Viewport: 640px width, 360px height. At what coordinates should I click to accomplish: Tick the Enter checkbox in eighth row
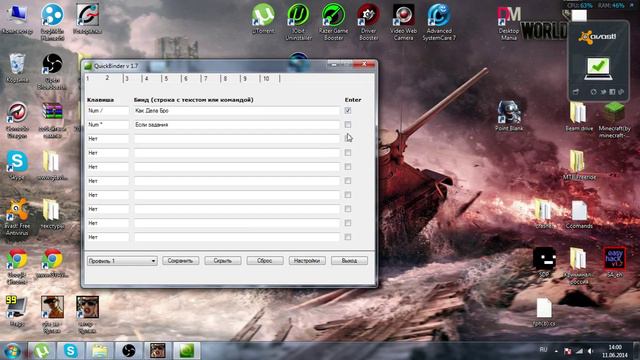click(x=348, y=209)
